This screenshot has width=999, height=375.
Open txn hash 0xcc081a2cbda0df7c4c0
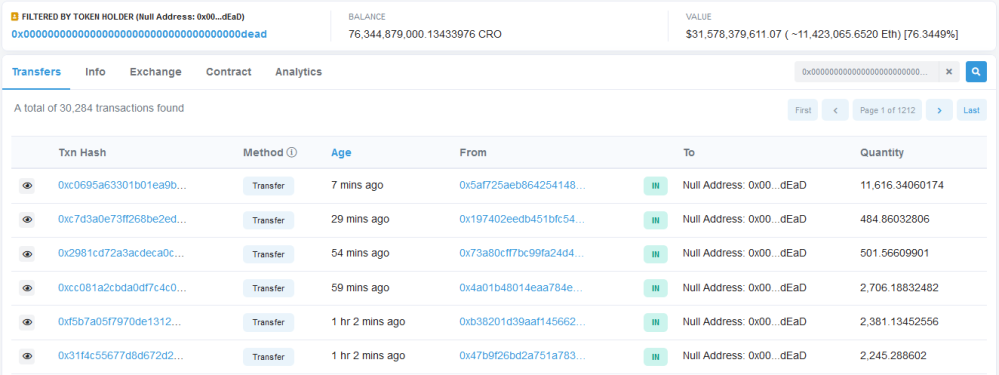click(x=122, y=288)
